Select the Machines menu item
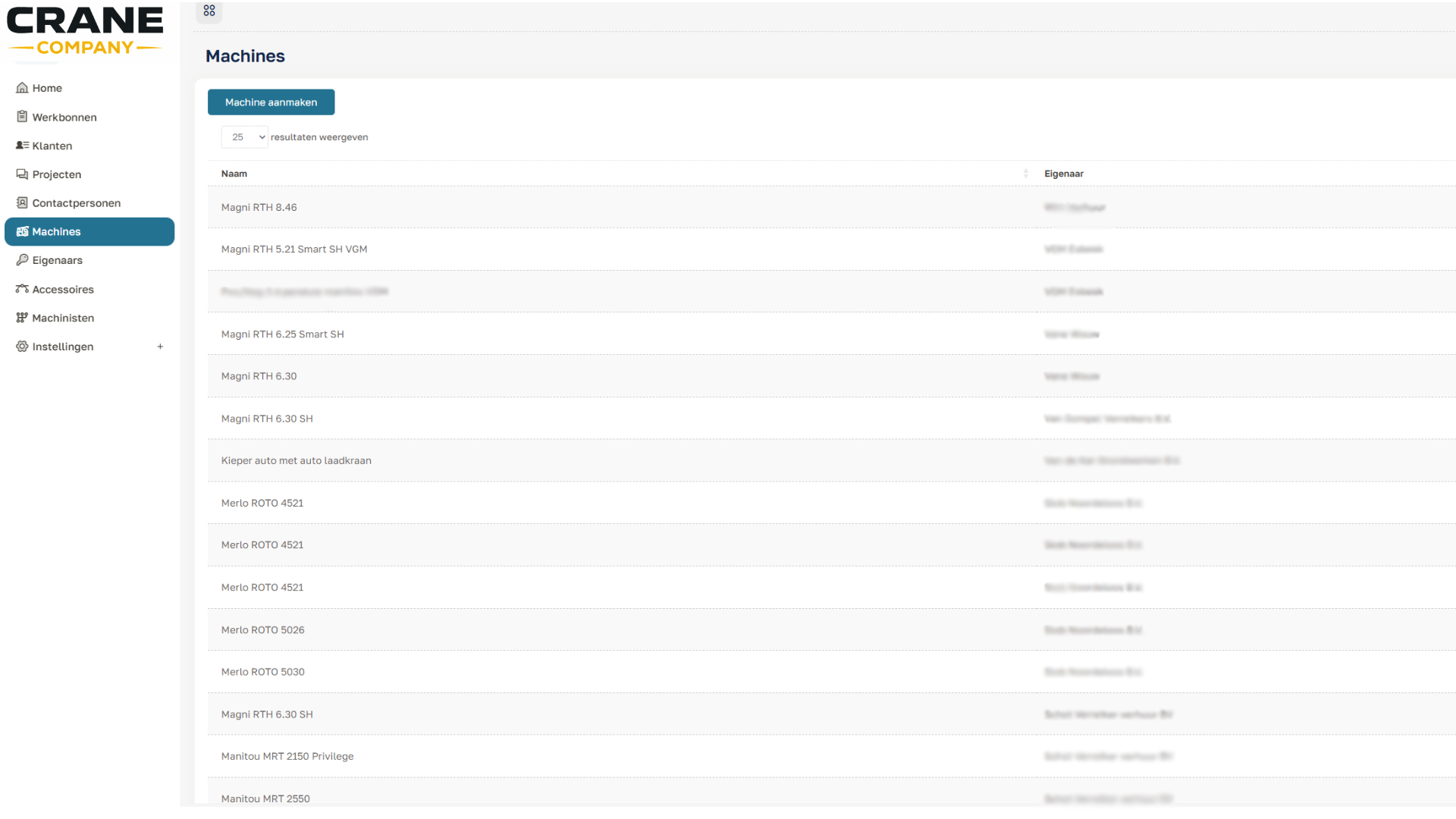Image resolution: width=1456 pixels, height=819 pixels. click(x=89, y=232)
